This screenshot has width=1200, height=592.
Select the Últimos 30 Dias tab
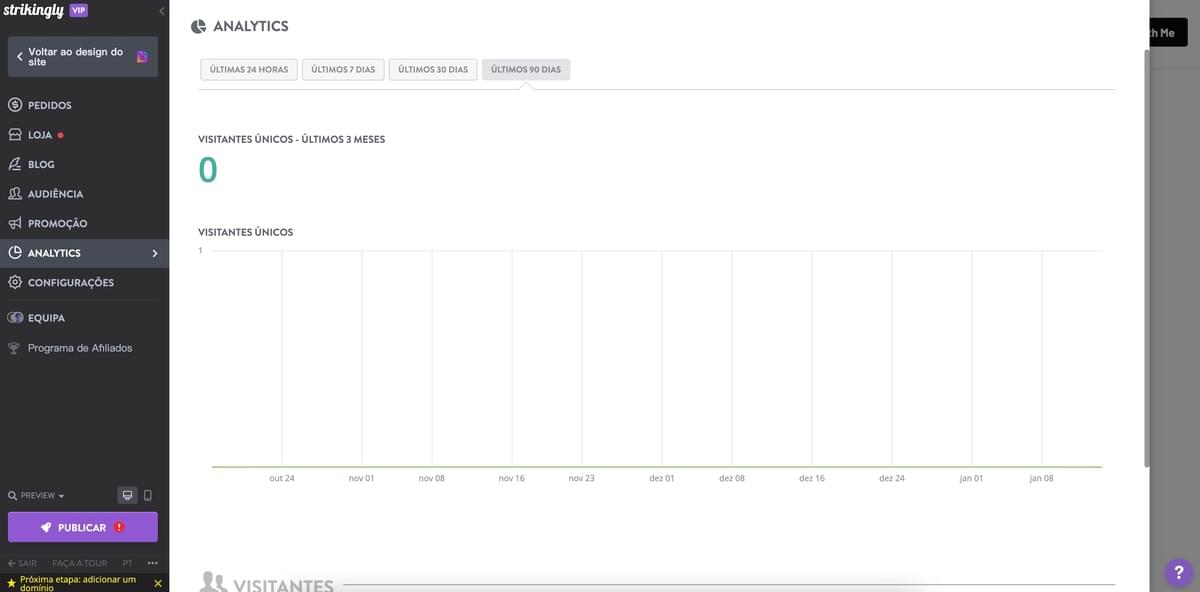point(433,70)
